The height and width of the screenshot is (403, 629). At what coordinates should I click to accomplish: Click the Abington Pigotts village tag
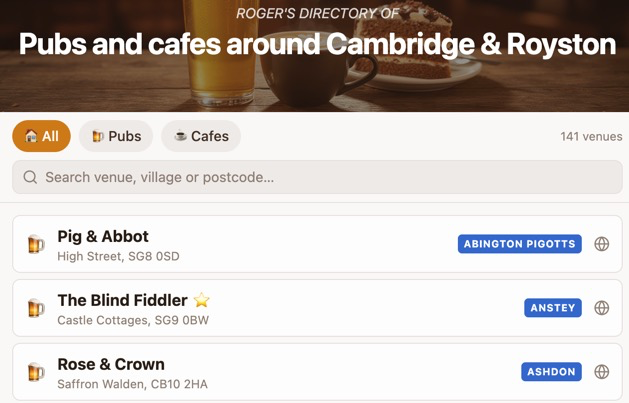(x=519, y=244)
